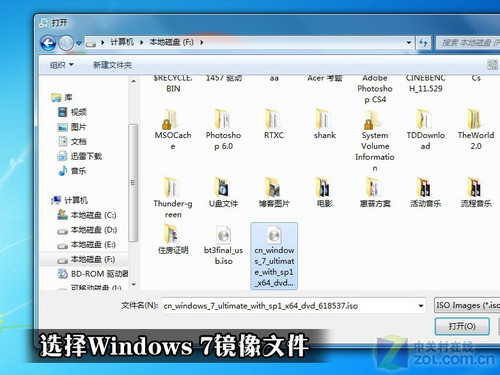Open the 文档 library
The height and width of the screenshot is (375, 500).
pyautogui.click(x=72, y=141)
